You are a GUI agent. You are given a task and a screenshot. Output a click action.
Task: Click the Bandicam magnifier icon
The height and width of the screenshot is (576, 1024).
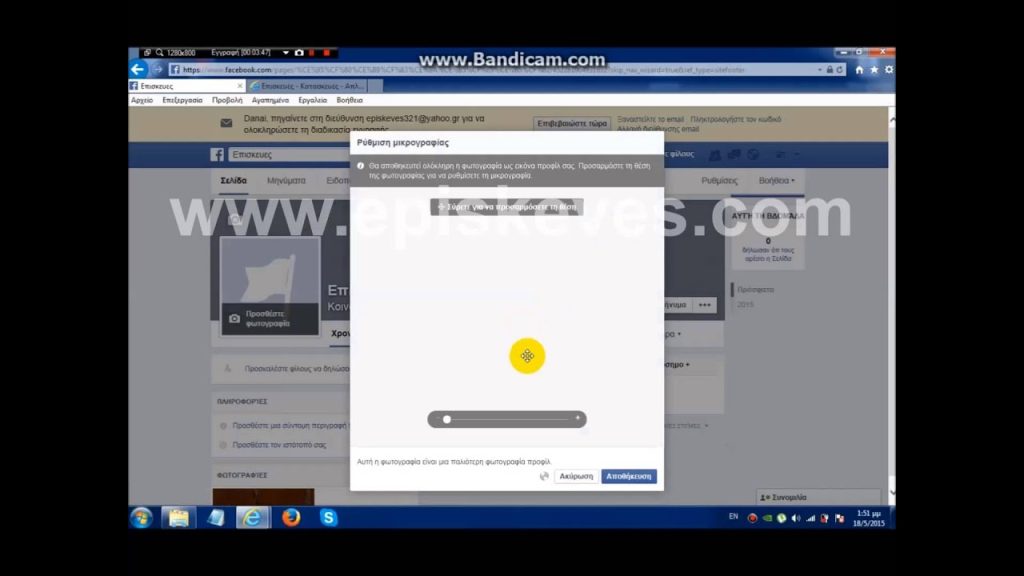(x=159, y=53)
